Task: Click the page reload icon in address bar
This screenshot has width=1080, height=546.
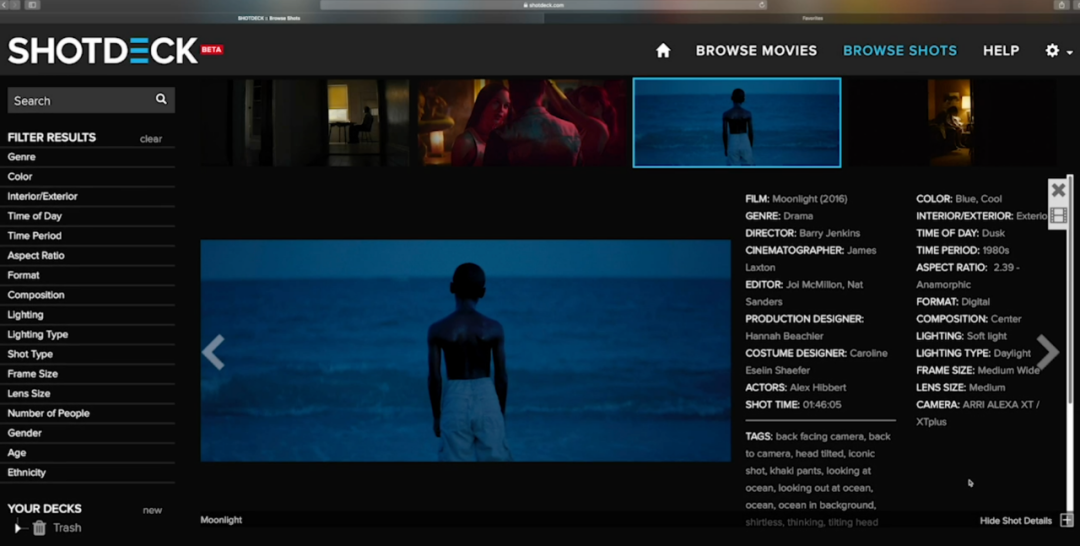Action: coord(762,5)
